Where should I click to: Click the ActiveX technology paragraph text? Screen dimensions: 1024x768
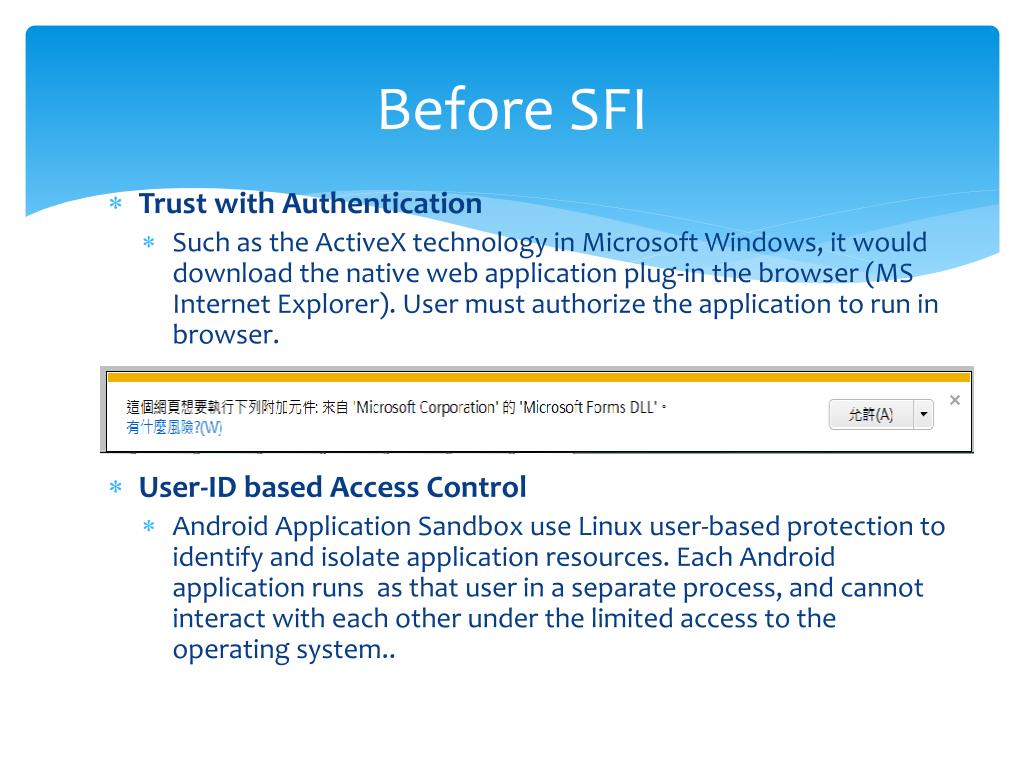click(555, 288)
